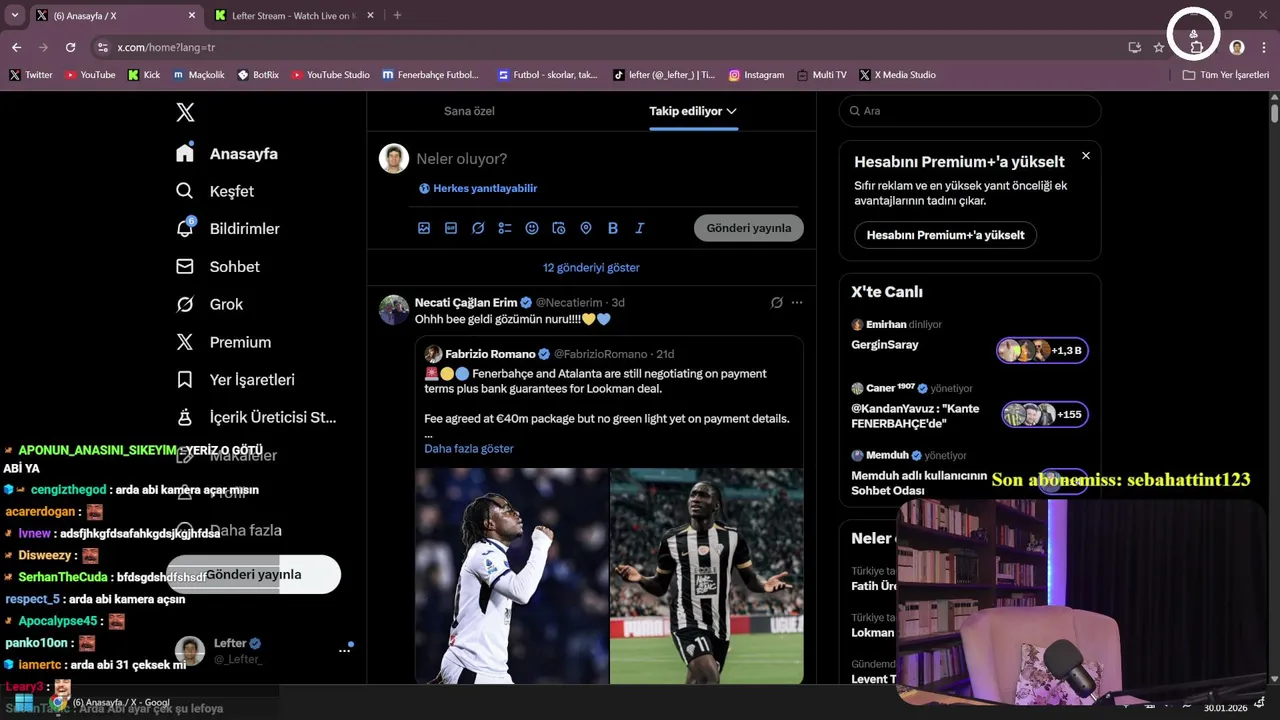1280x720 pixels.
Task: Dismiss the Premium+ promo card
Action: click(x=1086, y=156)
